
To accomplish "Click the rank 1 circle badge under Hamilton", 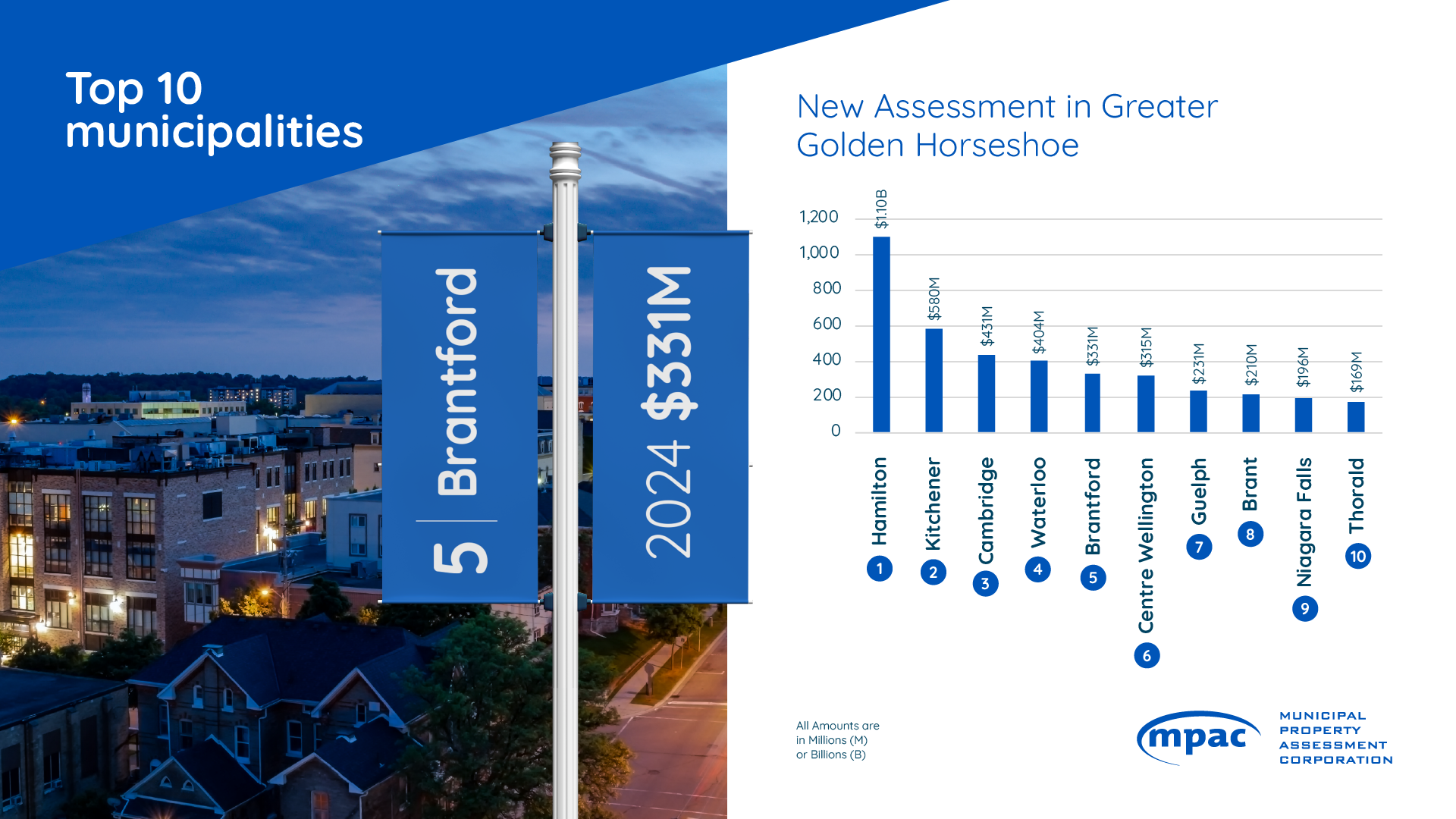I will [880, 569].
